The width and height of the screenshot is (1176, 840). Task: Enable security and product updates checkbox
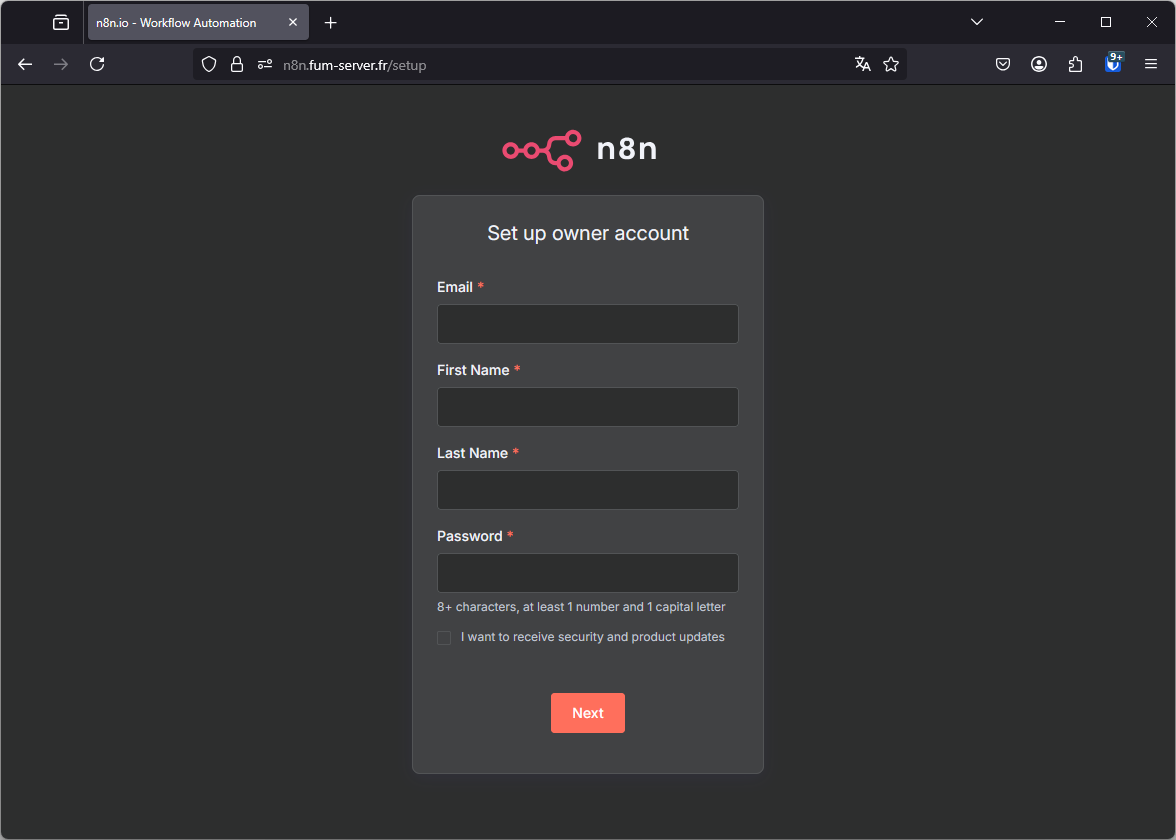tap(444, 638)
